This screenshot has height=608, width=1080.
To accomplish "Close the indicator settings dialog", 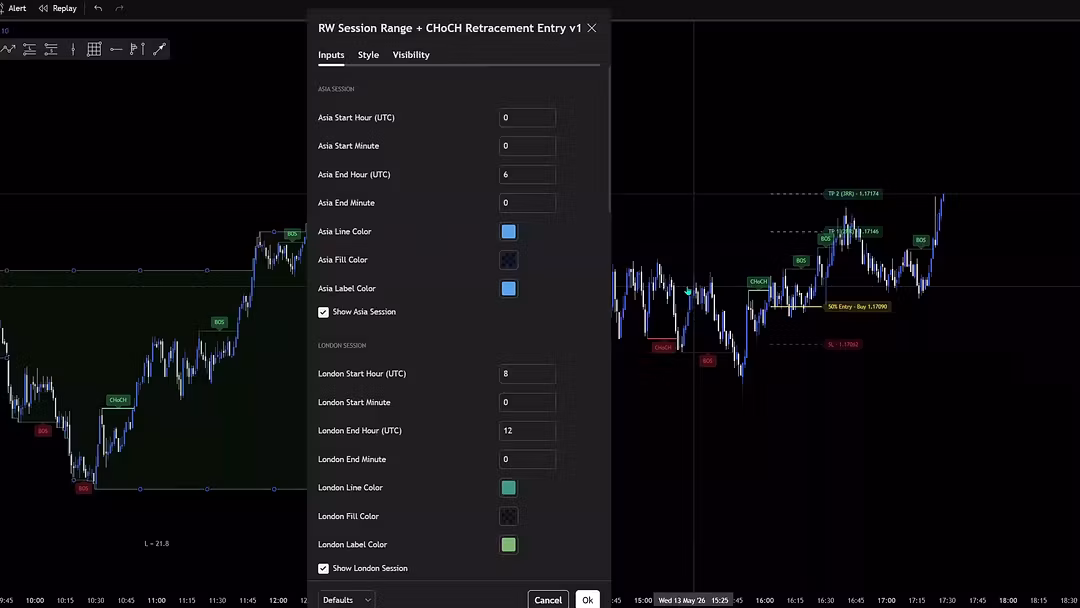I will click(x=592, y=28).
